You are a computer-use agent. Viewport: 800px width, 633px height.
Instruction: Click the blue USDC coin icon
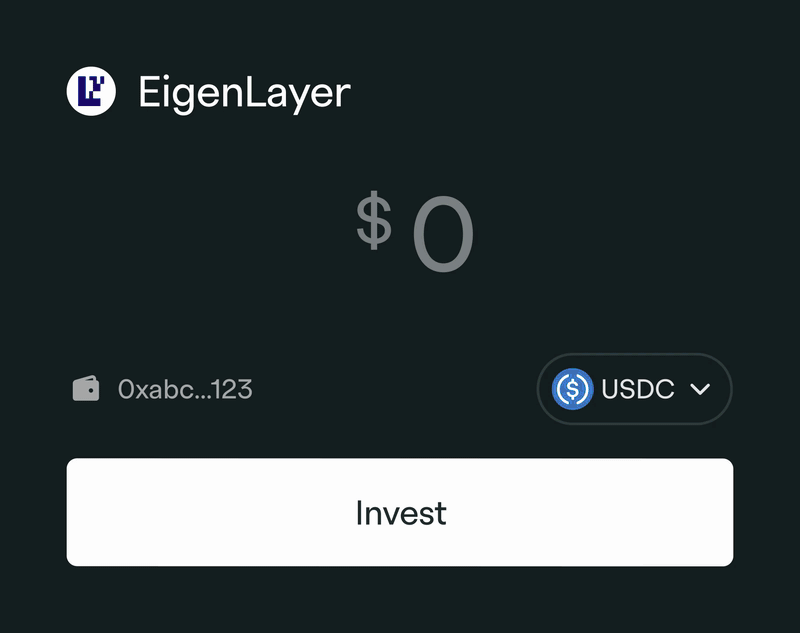point(573,389)
